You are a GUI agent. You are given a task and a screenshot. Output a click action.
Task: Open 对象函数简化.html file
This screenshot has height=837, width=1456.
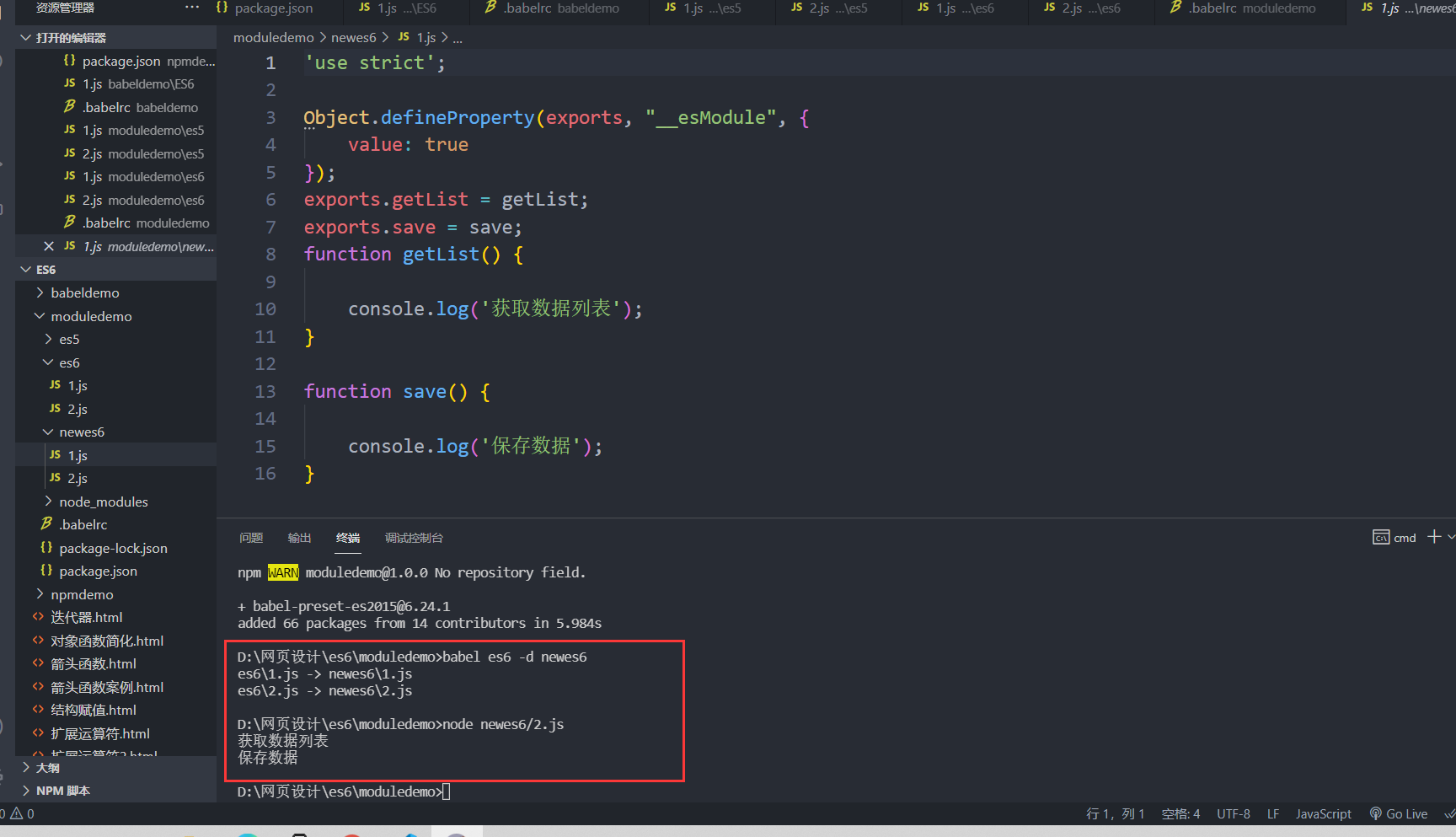pos(115,641)
